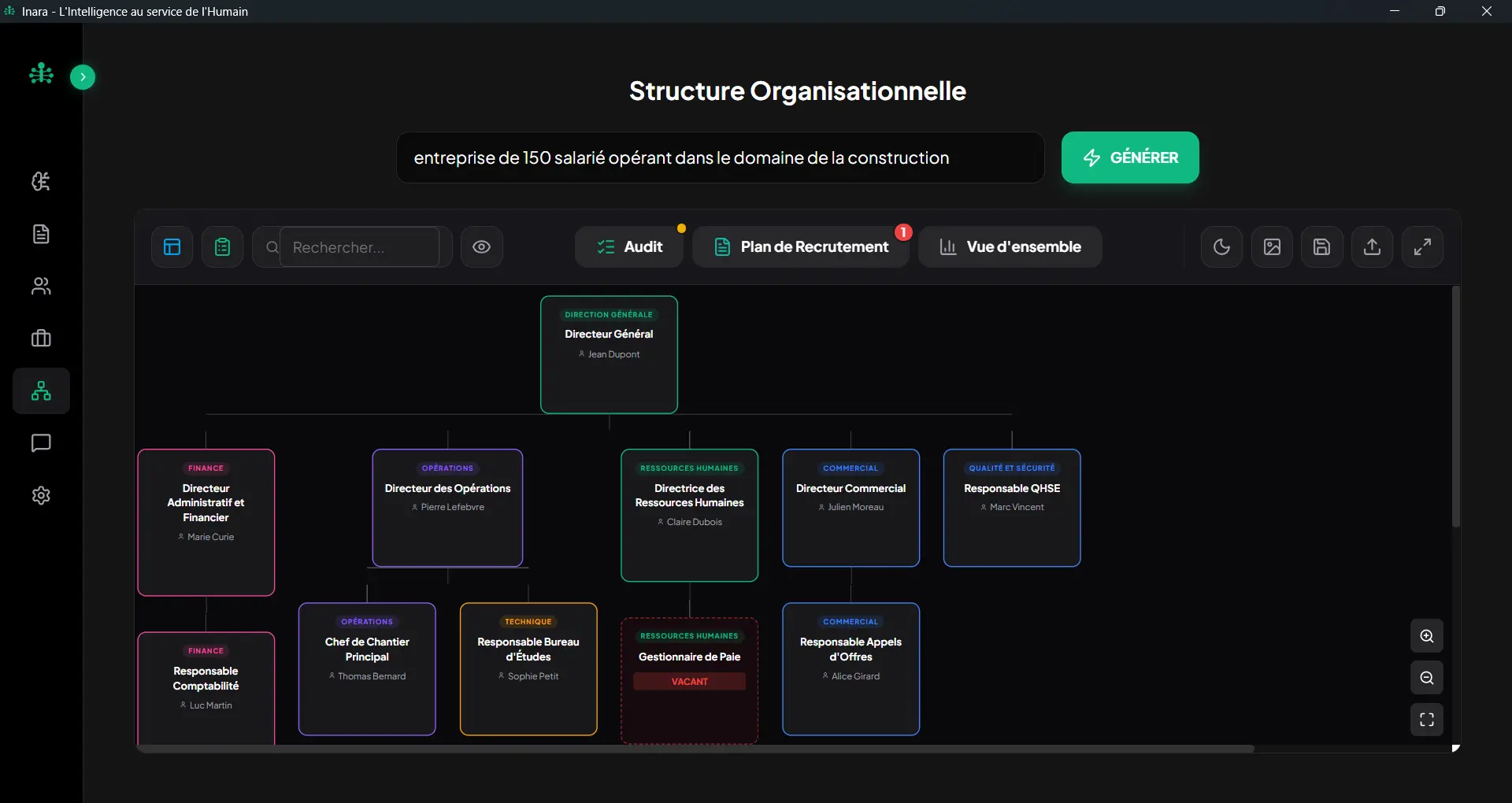Click the save diskette icon
Screen dimensions: 1512x803
1322,247
